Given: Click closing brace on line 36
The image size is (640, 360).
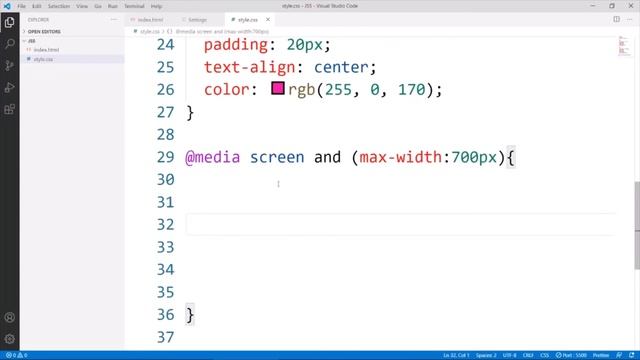Looking at the screenshot, I should point(190,315).
